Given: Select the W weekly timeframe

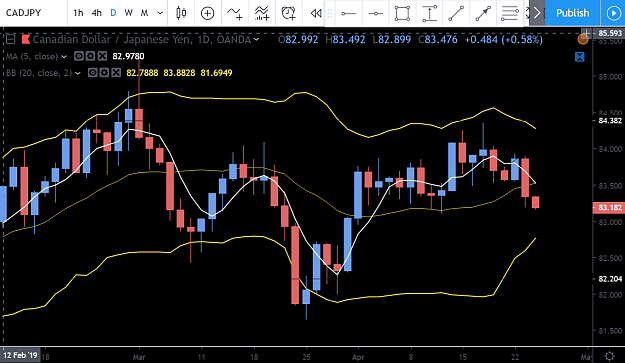Looking at the screenshot, I should click(128, 13).
